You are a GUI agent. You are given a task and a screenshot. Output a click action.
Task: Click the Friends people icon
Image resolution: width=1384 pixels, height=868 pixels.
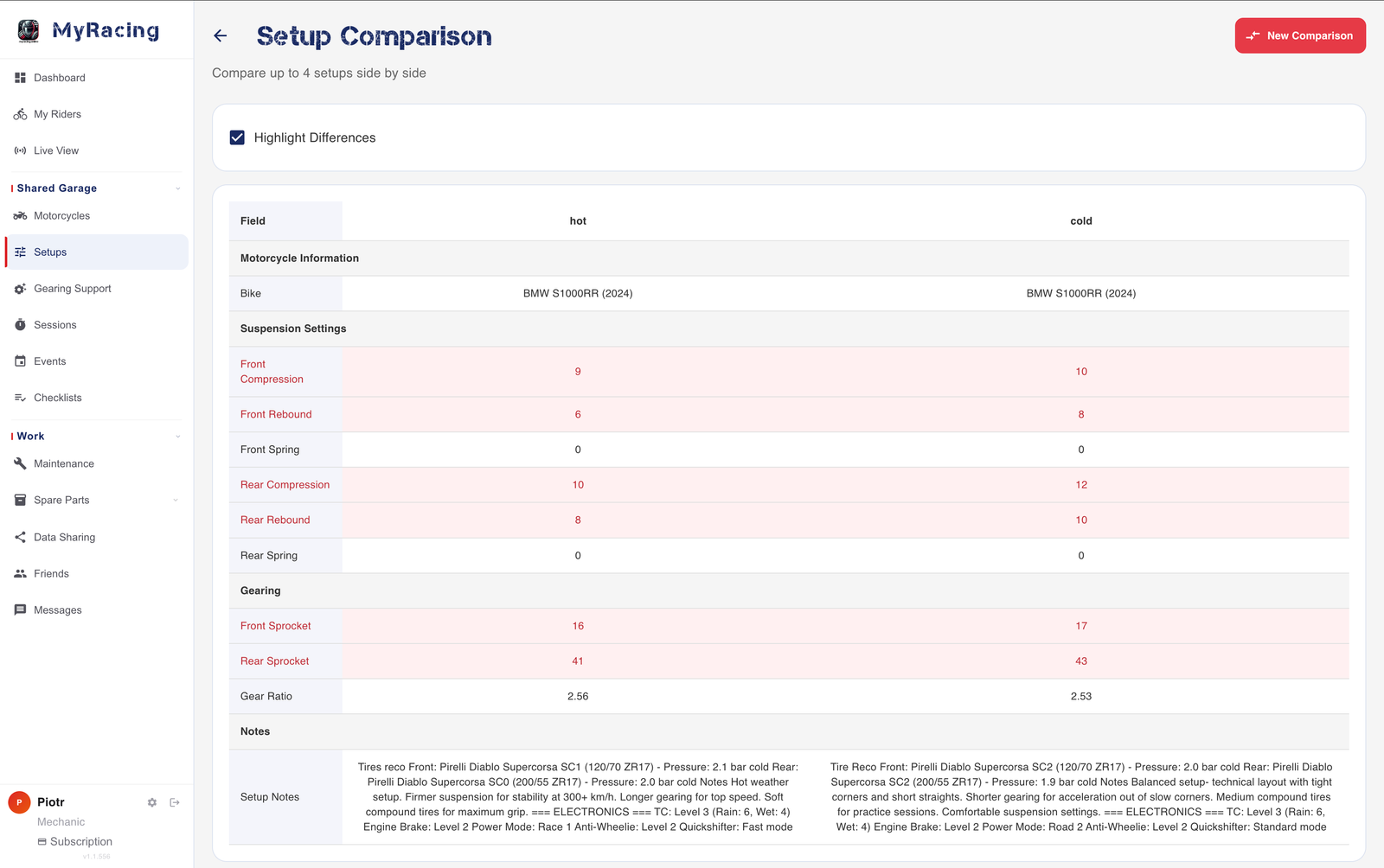click(x=20, y=573)
